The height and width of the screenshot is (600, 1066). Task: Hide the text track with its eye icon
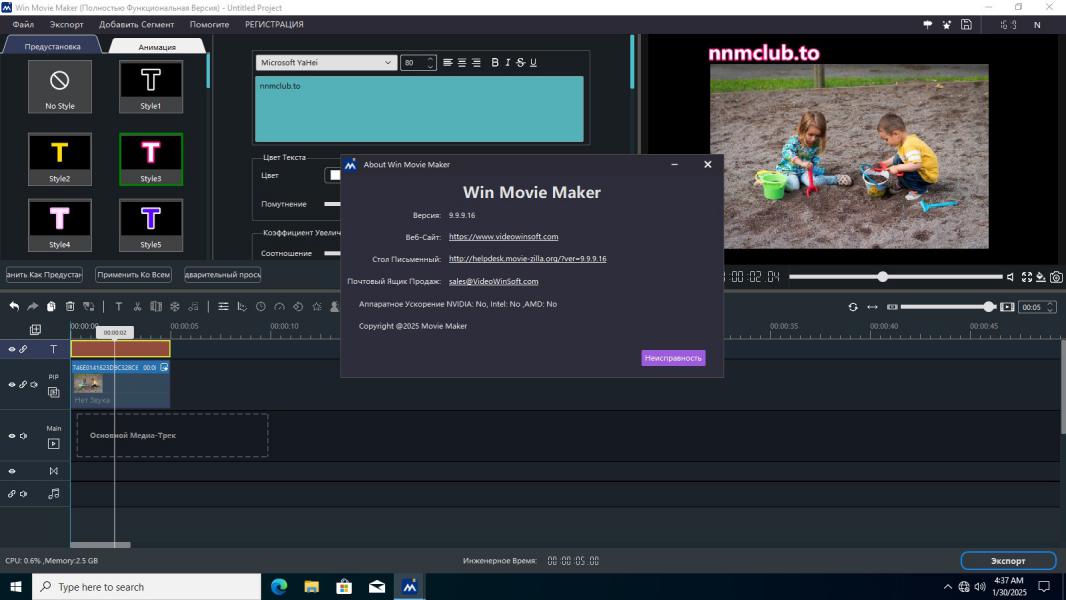click(x=12, y=349)
